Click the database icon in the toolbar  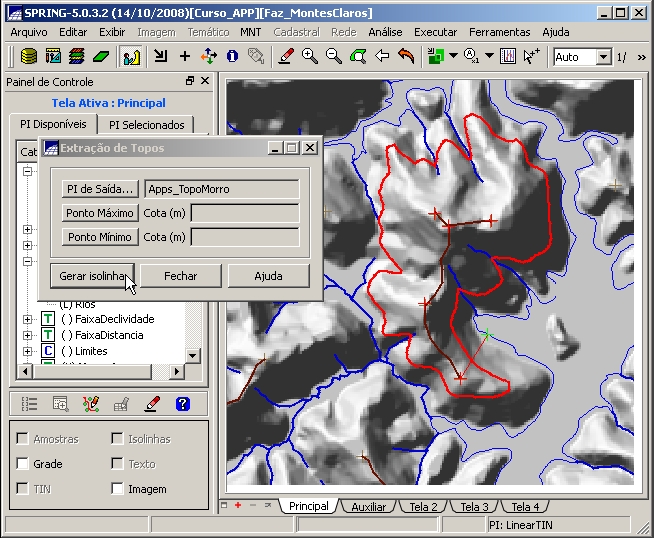(29, 57)
